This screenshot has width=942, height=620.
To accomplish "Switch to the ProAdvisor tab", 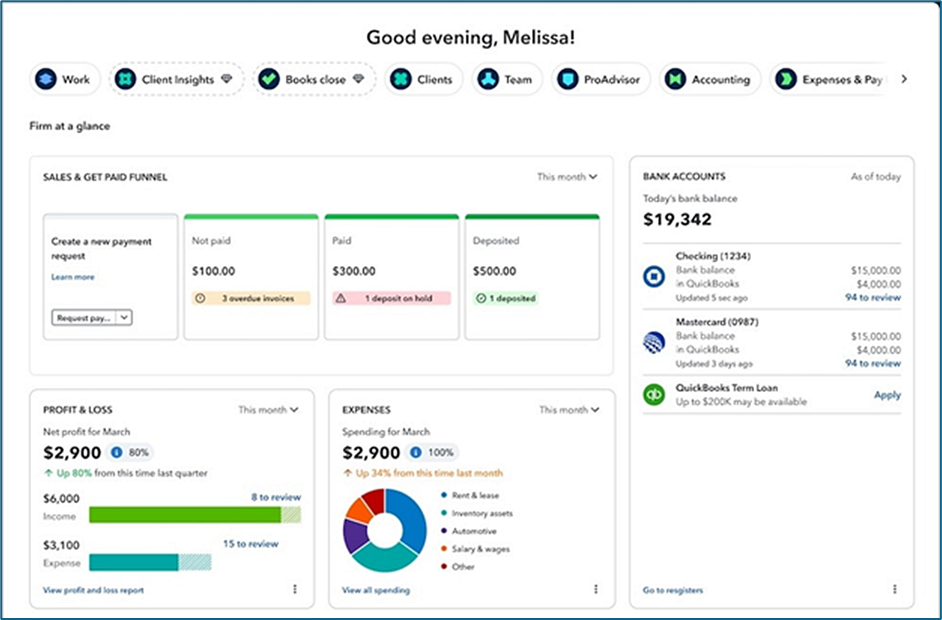I will [603, 79].
